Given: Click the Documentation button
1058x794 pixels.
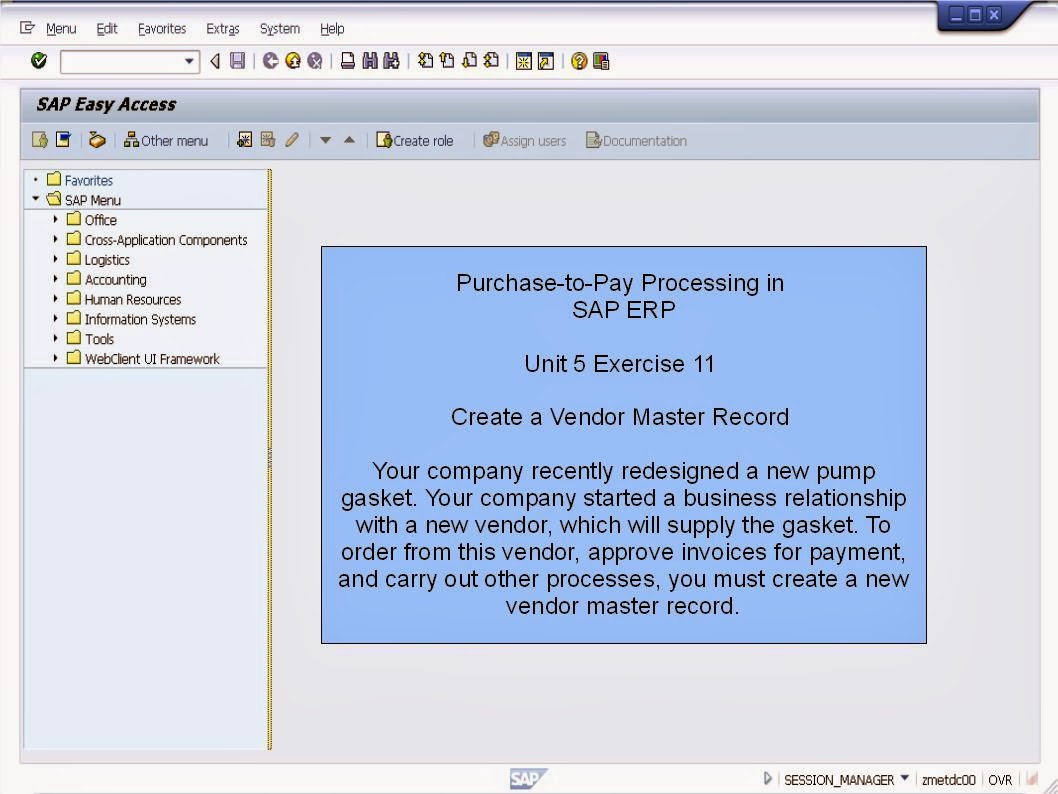Looking at the screenshot, I should click(637, 140).
